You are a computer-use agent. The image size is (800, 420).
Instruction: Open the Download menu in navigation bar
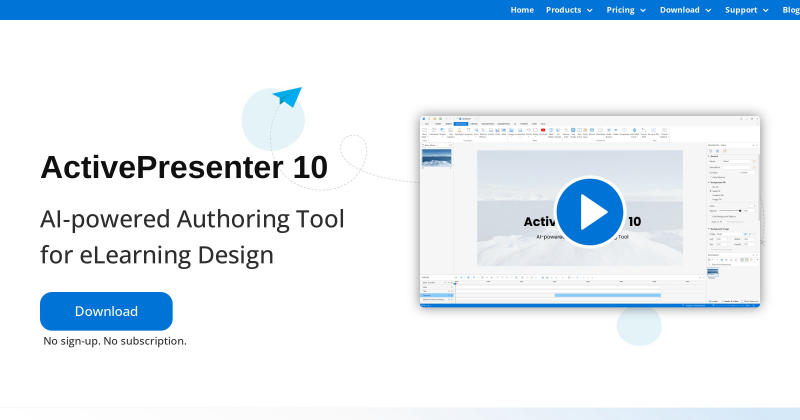click(685, 10)
